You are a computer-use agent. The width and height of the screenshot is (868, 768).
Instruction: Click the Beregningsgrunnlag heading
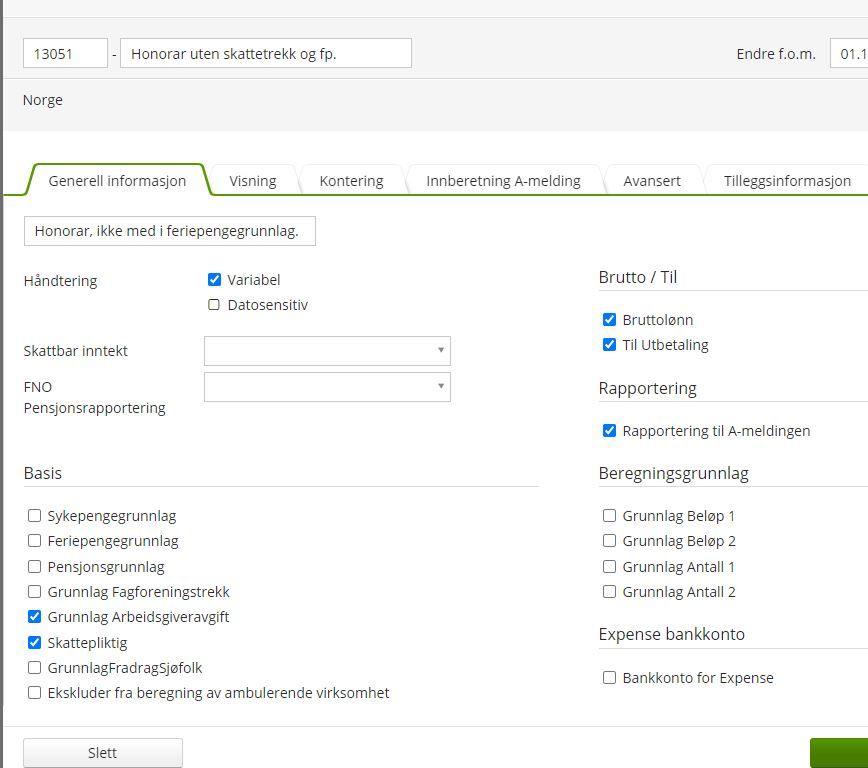point(674,473)
